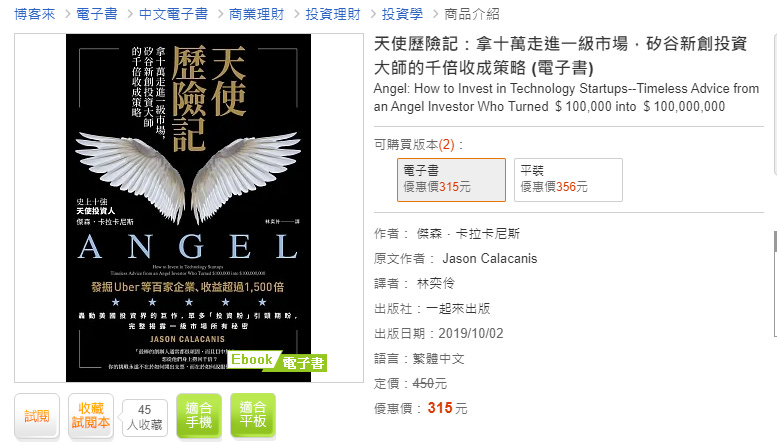Click the 收藏試閱本 button
Image resolution: width=777 pixels, height=446 pixels.
pos(91,416)
